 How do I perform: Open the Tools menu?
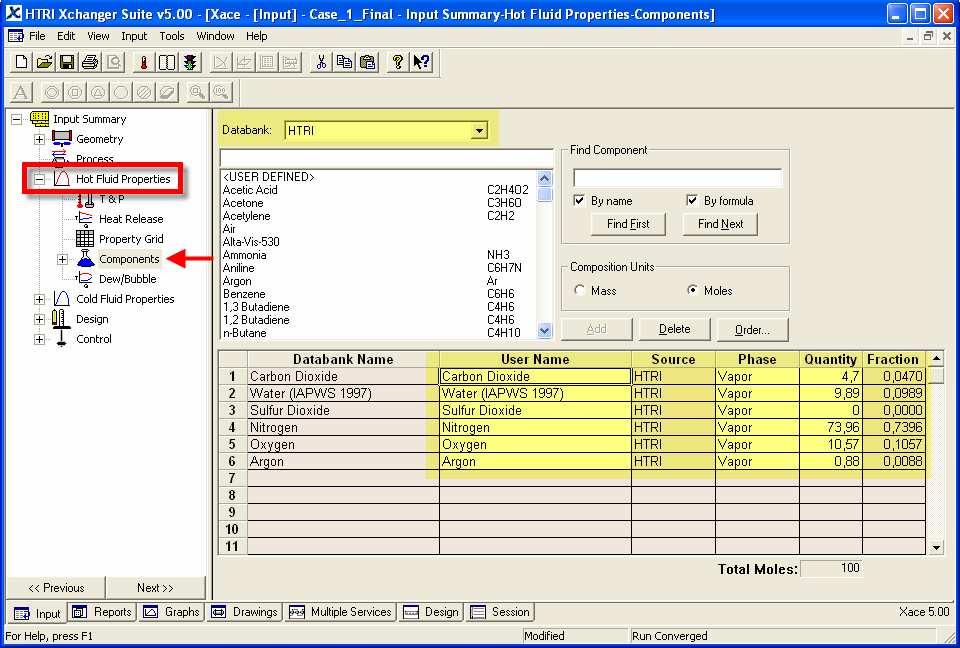click(171, 36)
